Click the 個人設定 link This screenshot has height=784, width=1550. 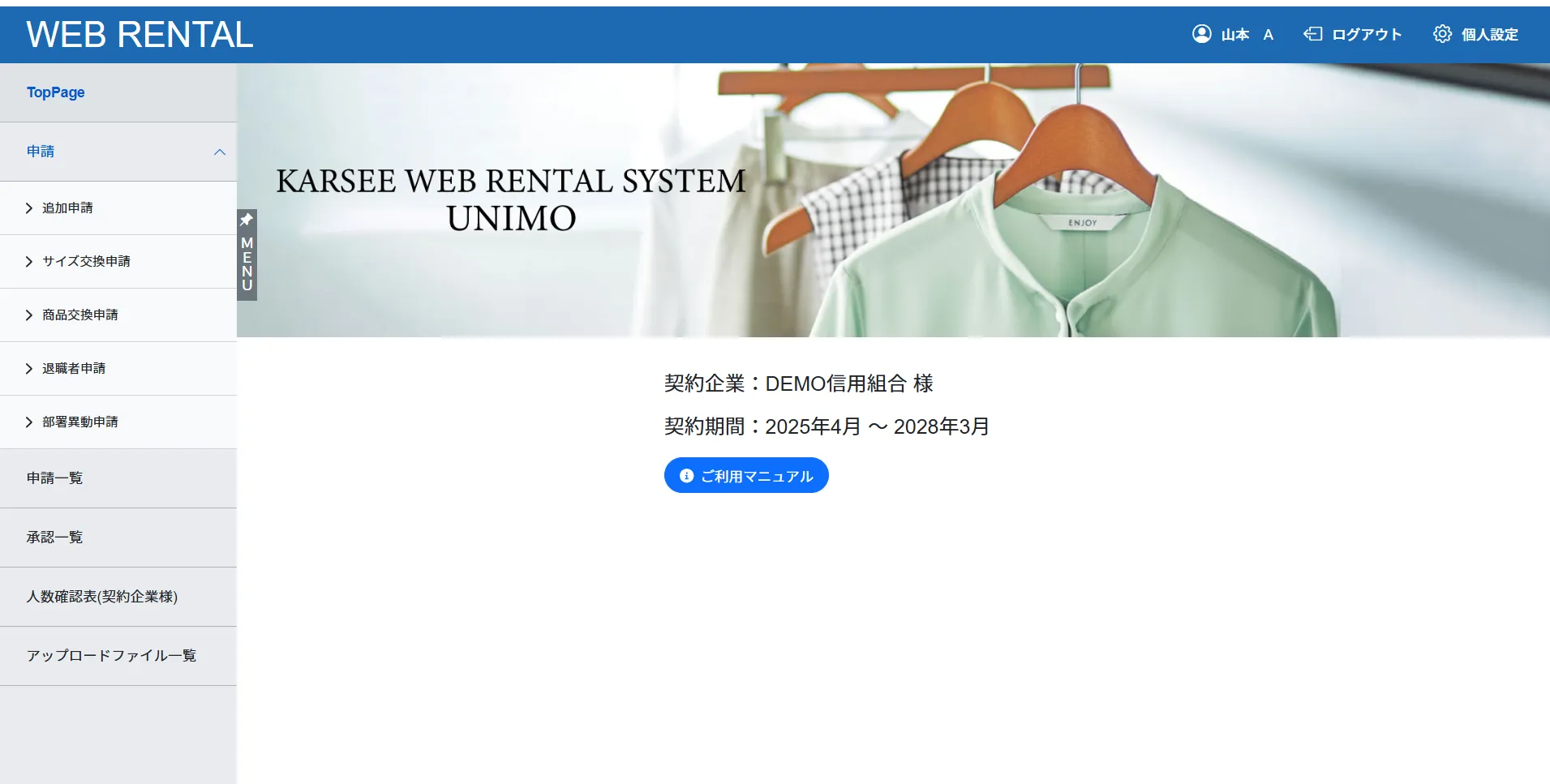tap(1489, 34)
